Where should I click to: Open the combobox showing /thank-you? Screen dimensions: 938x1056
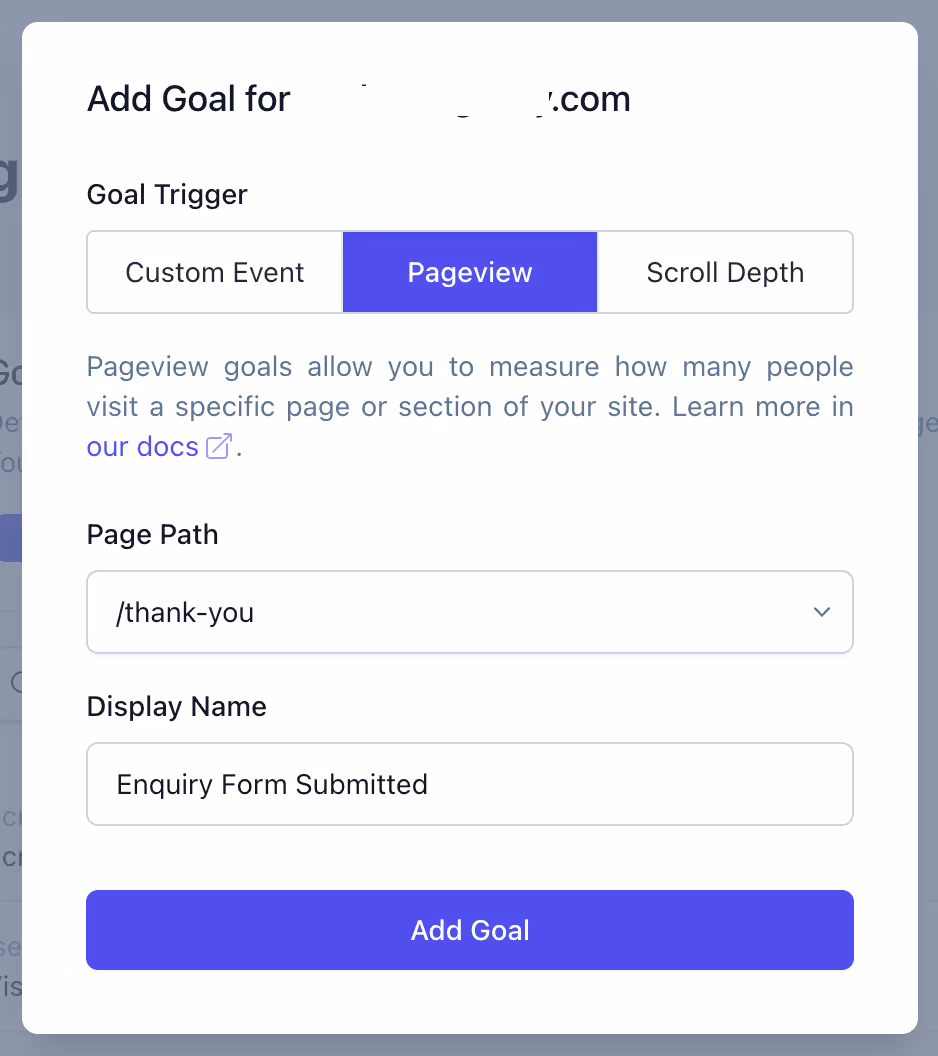click(x=469, y=612)
